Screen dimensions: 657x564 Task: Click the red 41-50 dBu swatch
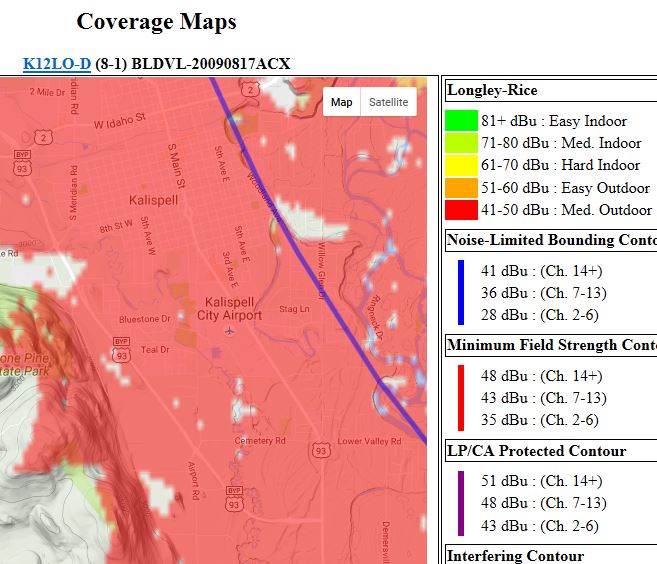[461, 210]
